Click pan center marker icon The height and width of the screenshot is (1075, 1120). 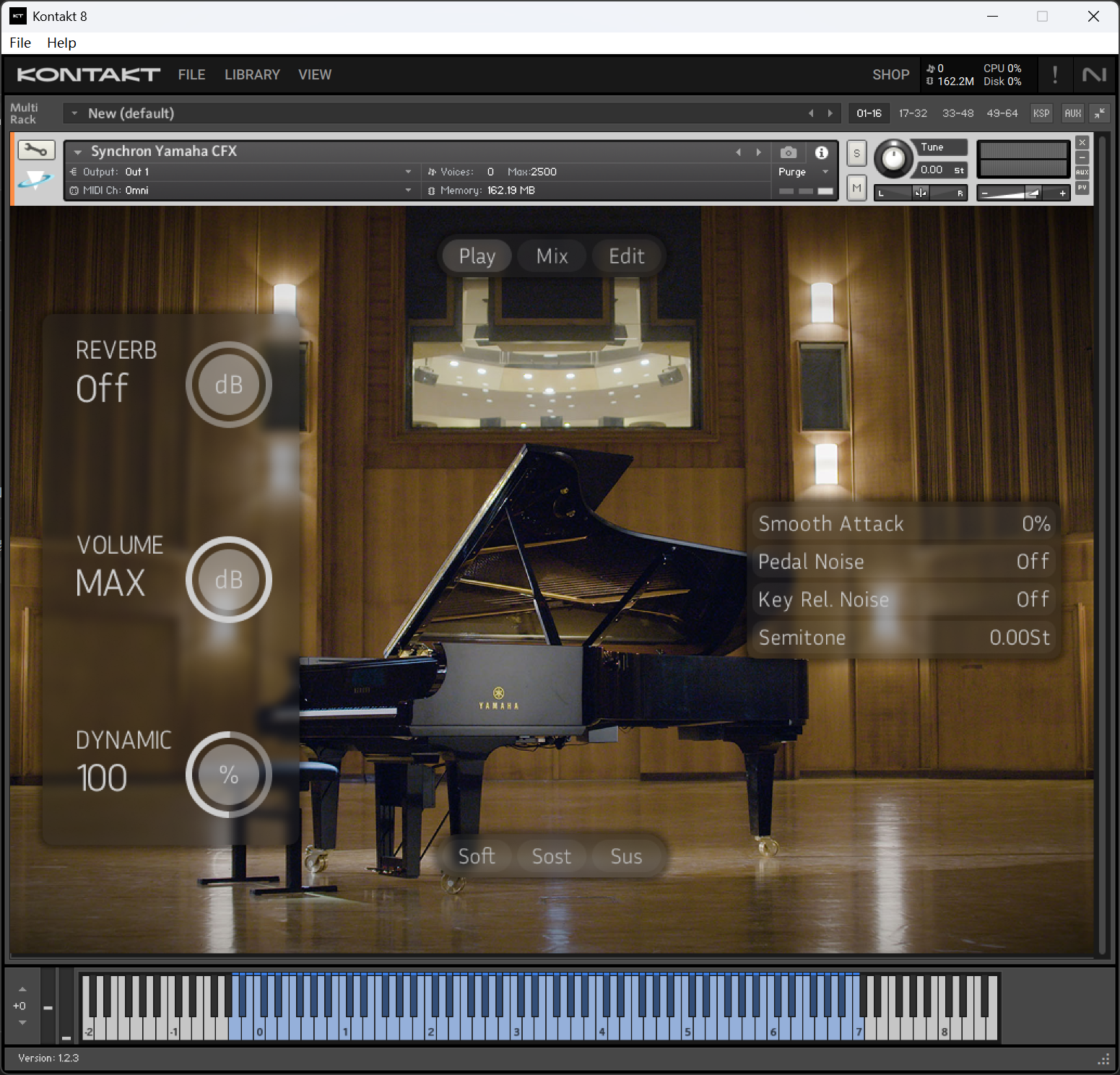point(920,193)
